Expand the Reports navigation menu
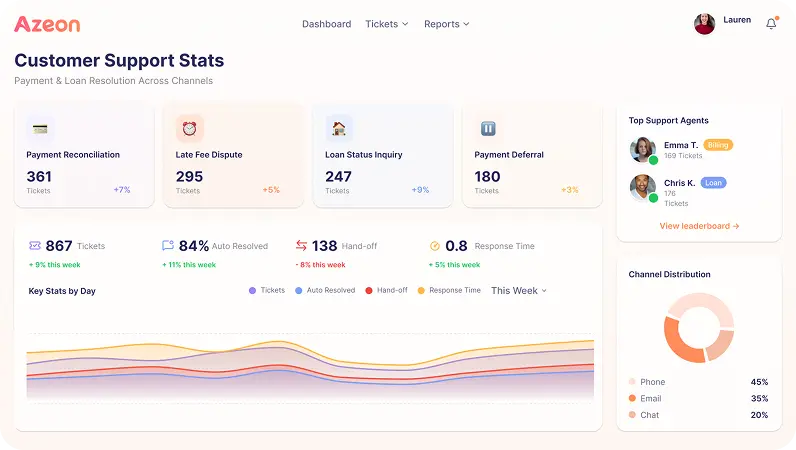The width and height of the screenshot is (796, 450). (446, 24)
